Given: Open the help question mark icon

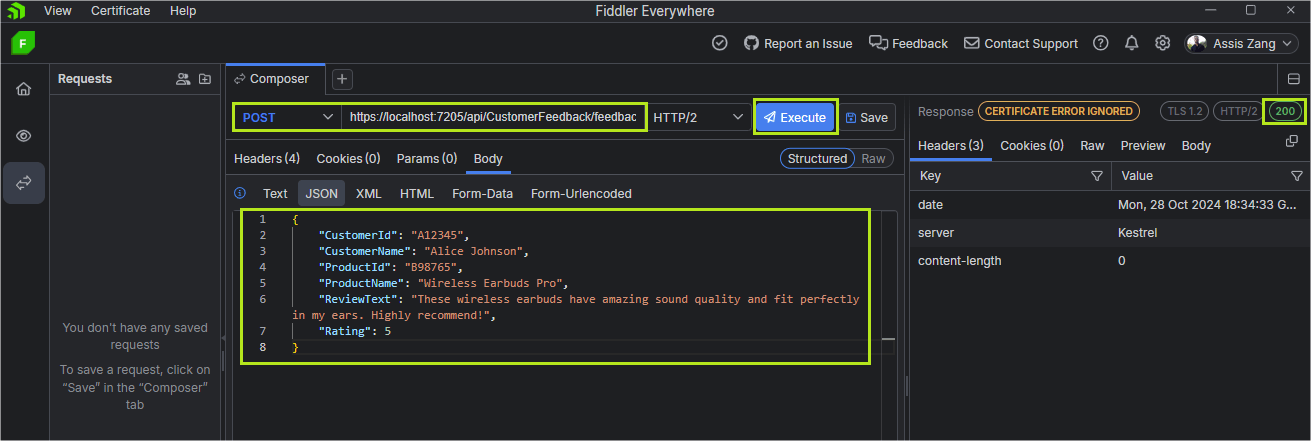Looking at the screenshot, I should (1101, 43).
